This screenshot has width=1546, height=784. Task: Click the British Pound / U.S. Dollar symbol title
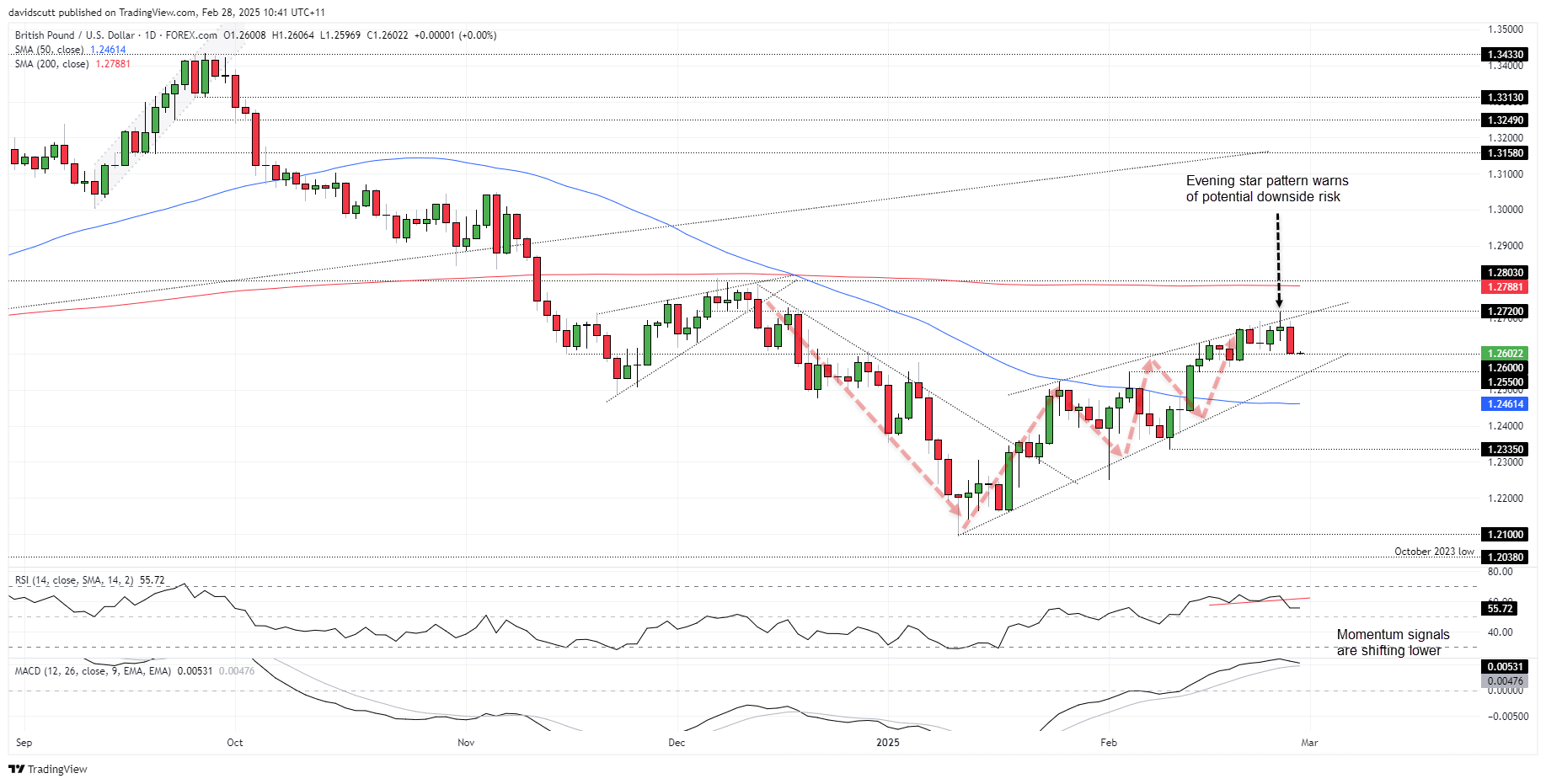coord(75,35)
